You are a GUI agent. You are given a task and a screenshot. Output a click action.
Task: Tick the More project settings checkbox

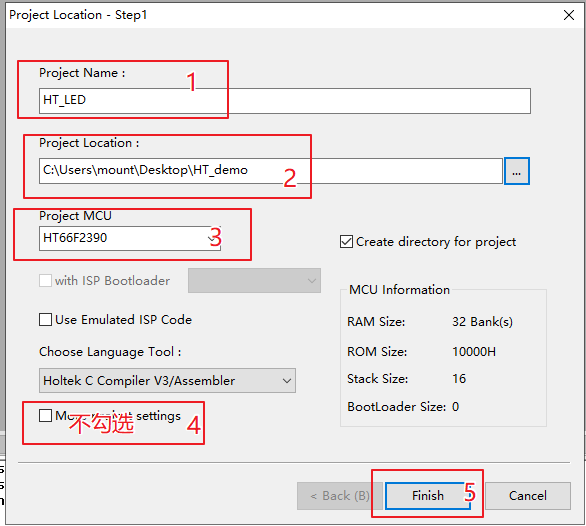click(46, 415)
